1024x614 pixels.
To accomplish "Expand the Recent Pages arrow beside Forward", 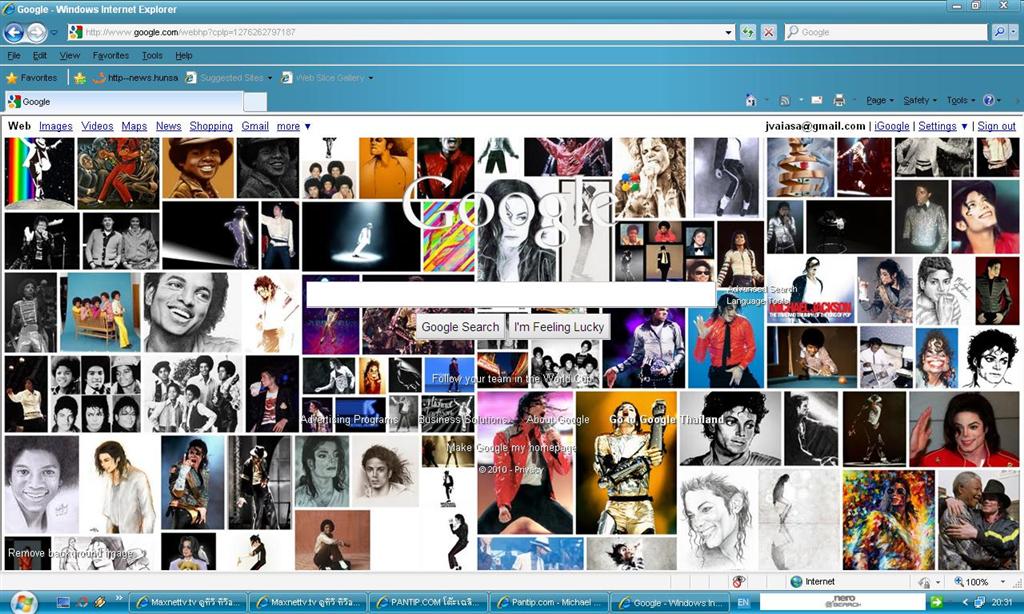I will click(x=54, y=32).
